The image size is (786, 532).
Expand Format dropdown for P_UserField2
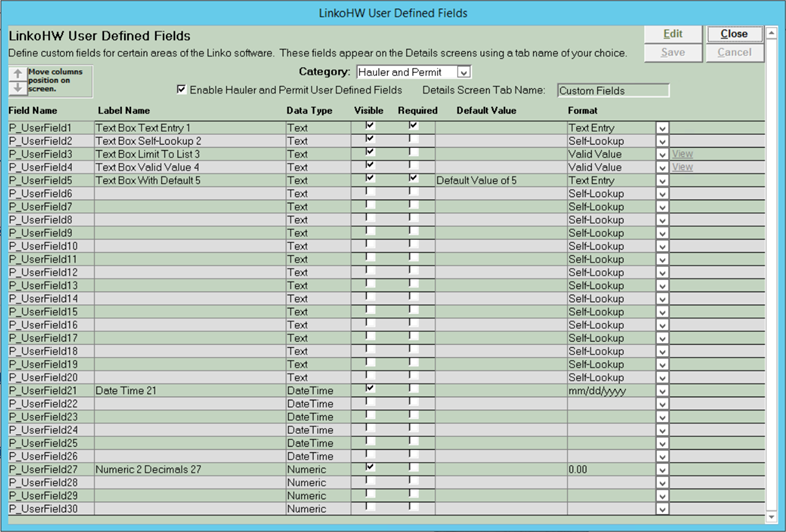(x=662, y=141)
